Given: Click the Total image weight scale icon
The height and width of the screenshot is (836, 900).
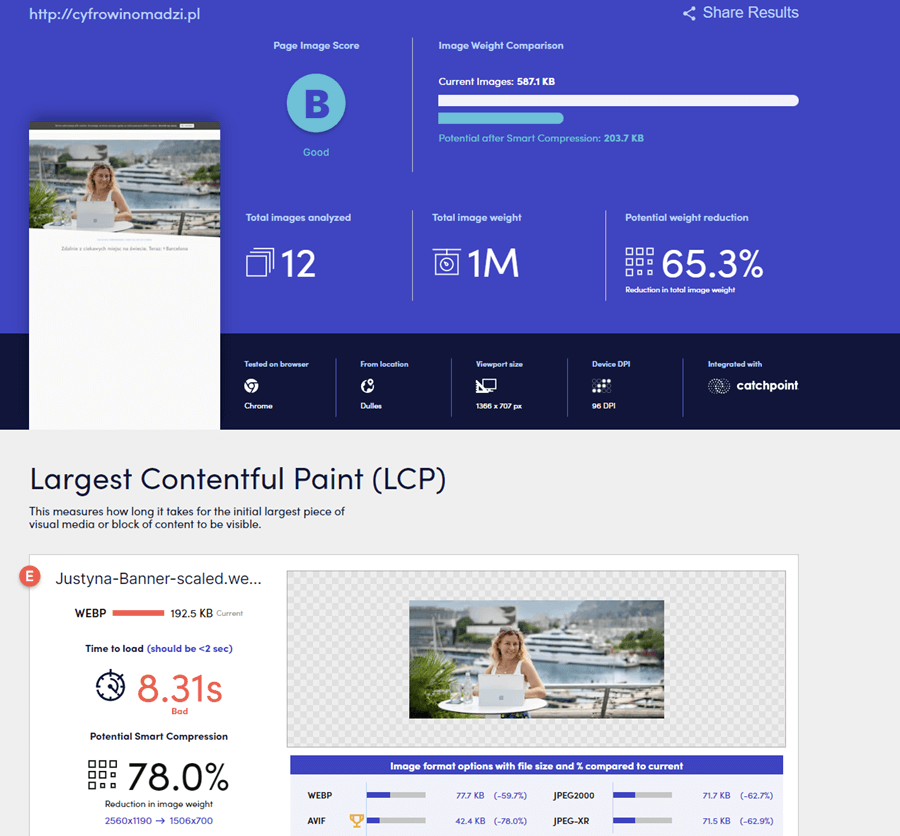Looking at the screenshot, I should click(x=446, y=262).
